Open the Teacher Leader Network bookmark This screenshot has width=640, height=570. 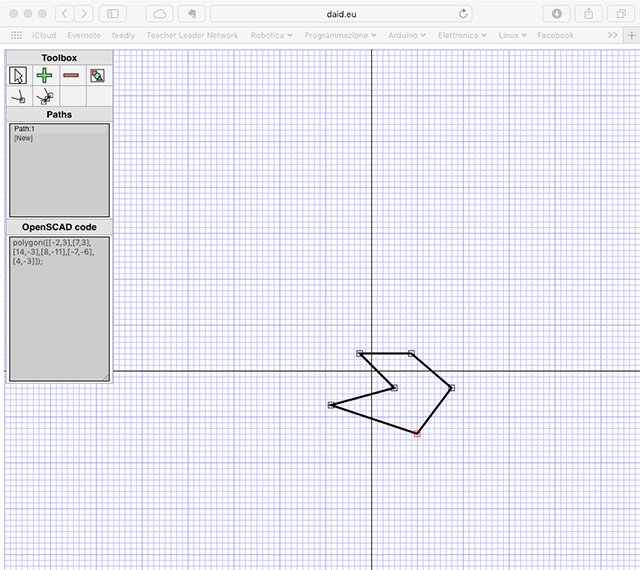point(192,35)
